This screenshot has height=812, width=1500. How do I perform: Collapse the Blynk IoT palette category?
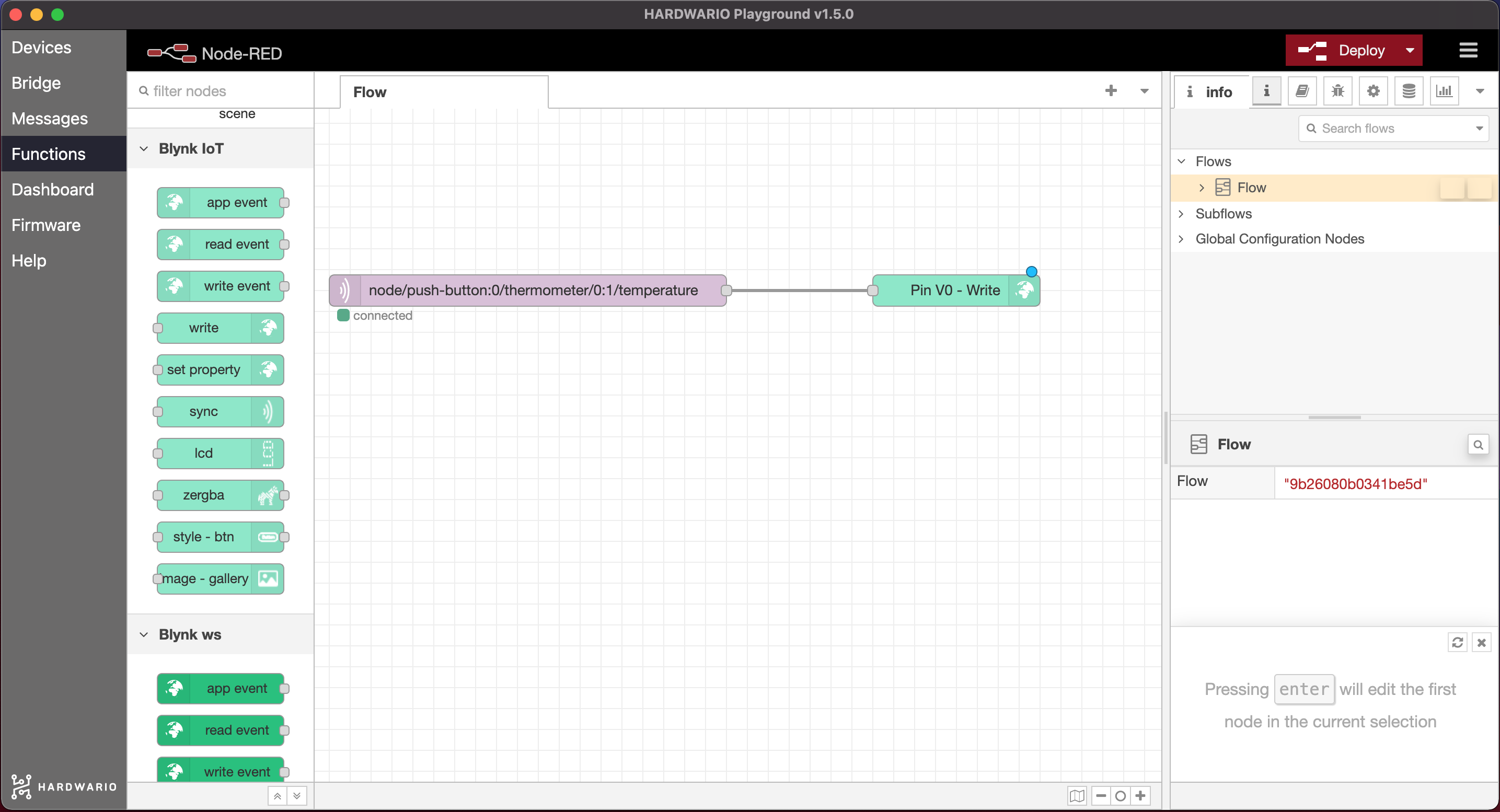click(221, 148)
